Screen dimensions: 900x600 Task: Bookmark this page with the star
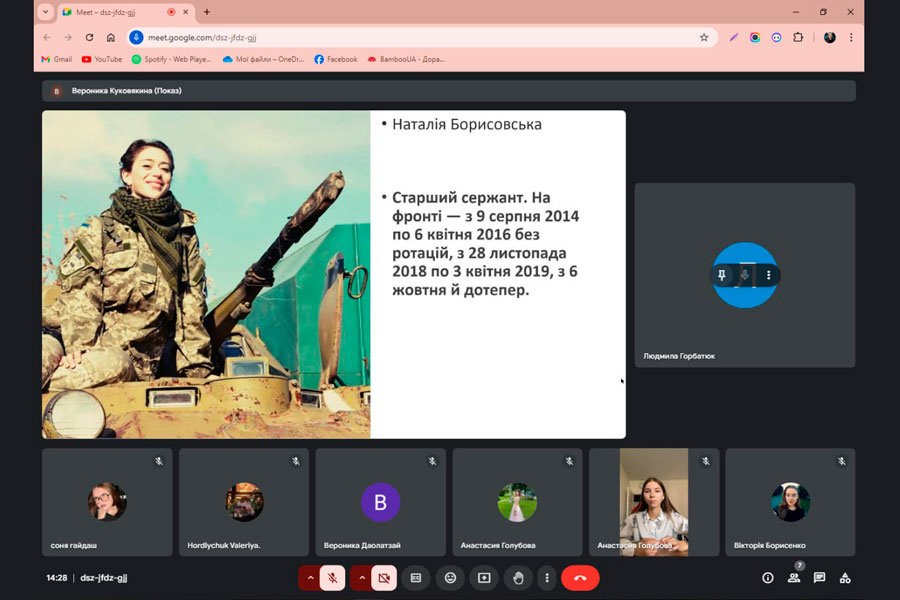point(704,37)
